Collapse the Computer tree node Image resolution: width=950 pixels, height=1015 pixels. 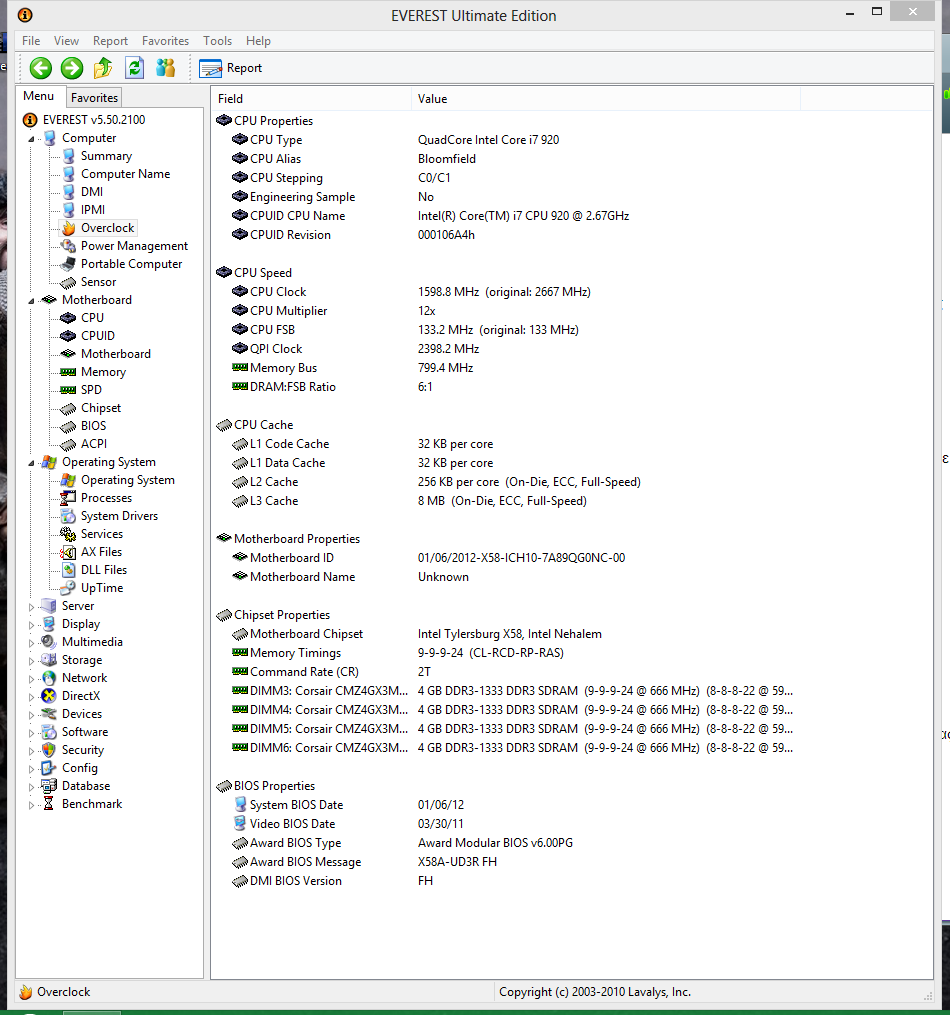(31, 139)
